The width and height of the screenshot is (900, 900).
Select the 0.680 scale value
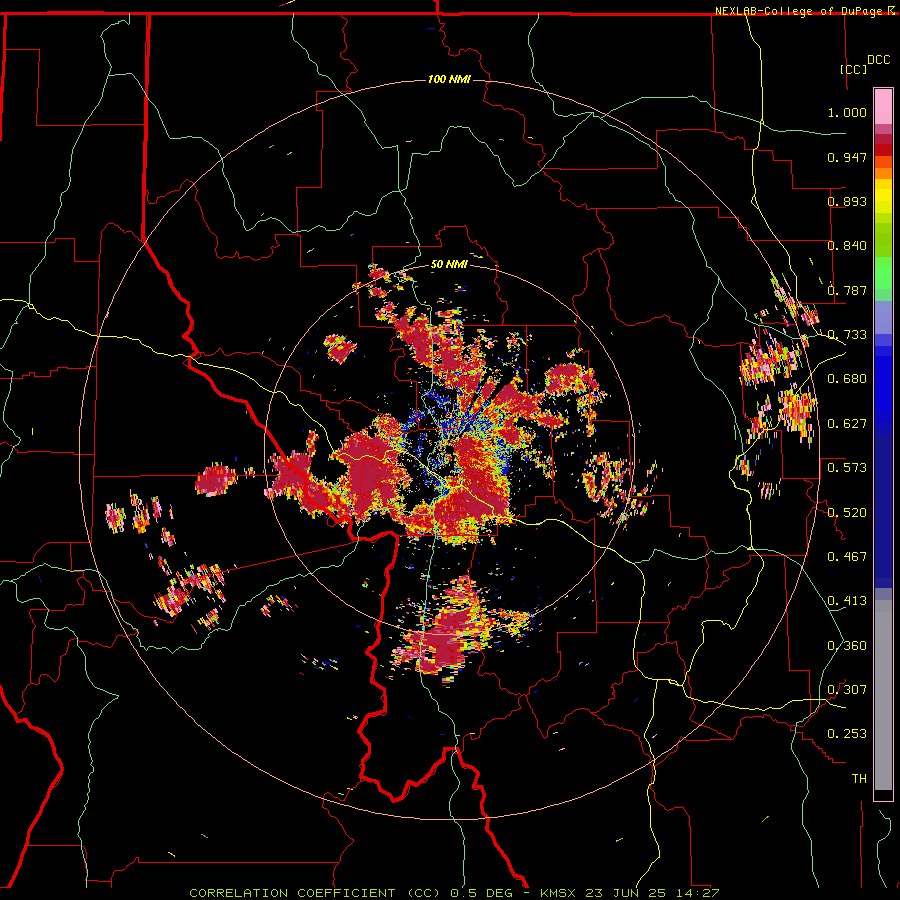point(847,379)
